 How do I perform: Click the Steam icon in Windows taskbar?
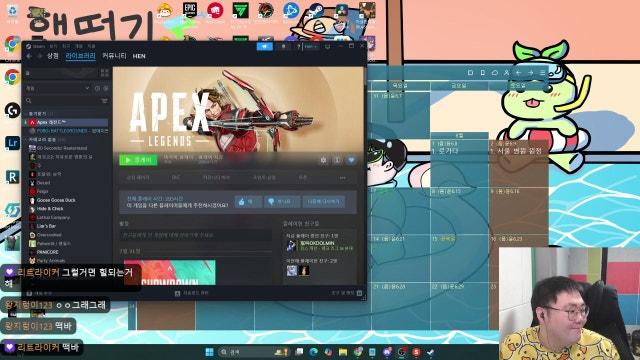[430, 351]
